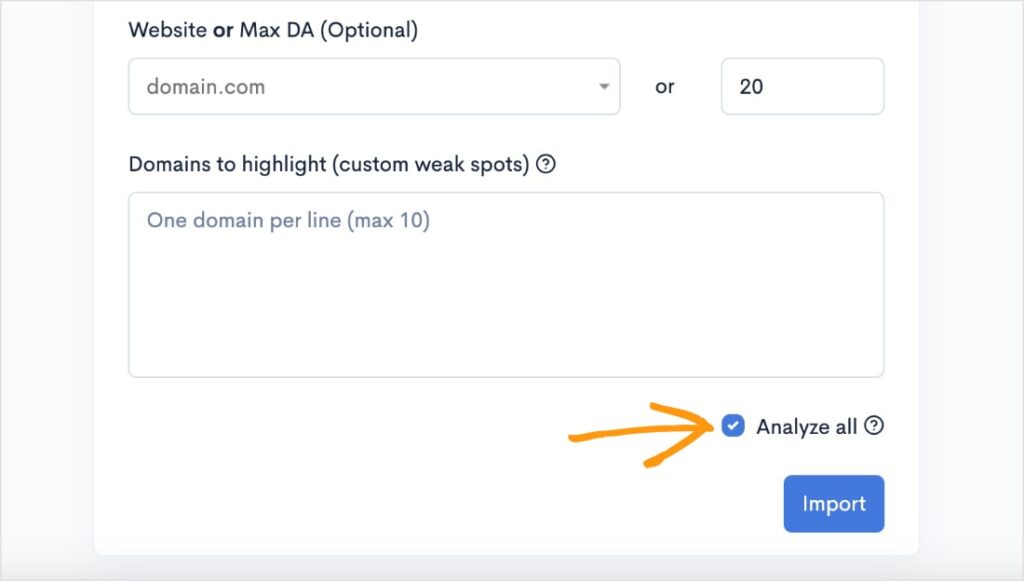Click the Analyze all text label

point(805,426)
